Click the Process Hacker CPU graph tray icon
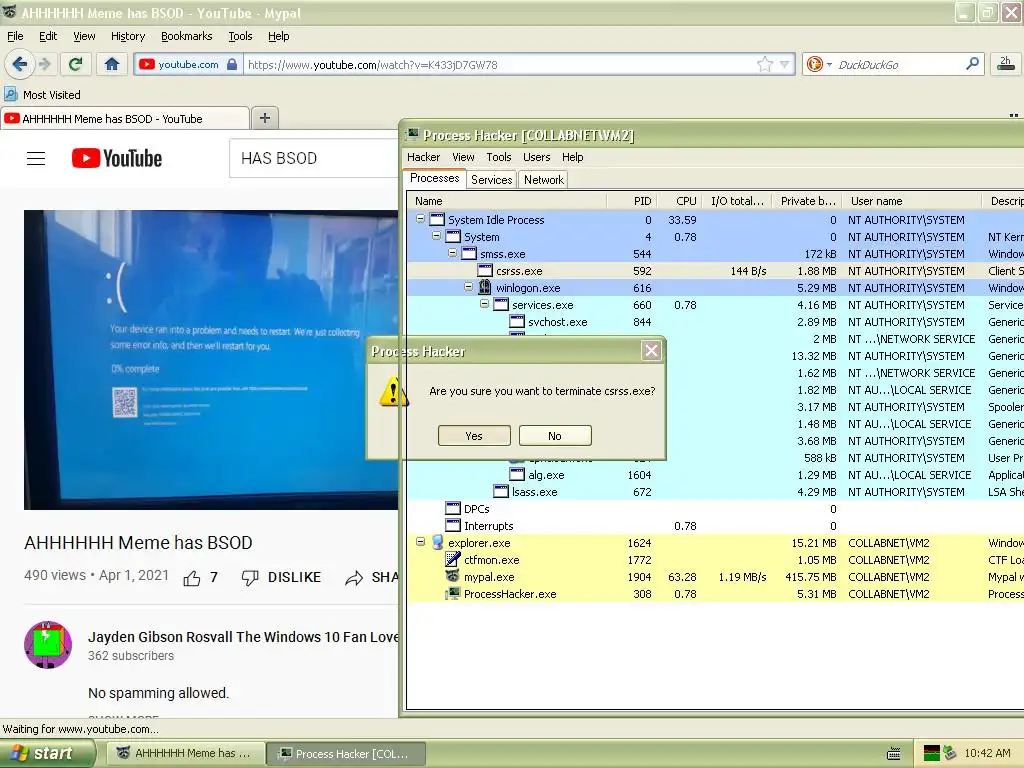 click(932, 754)
